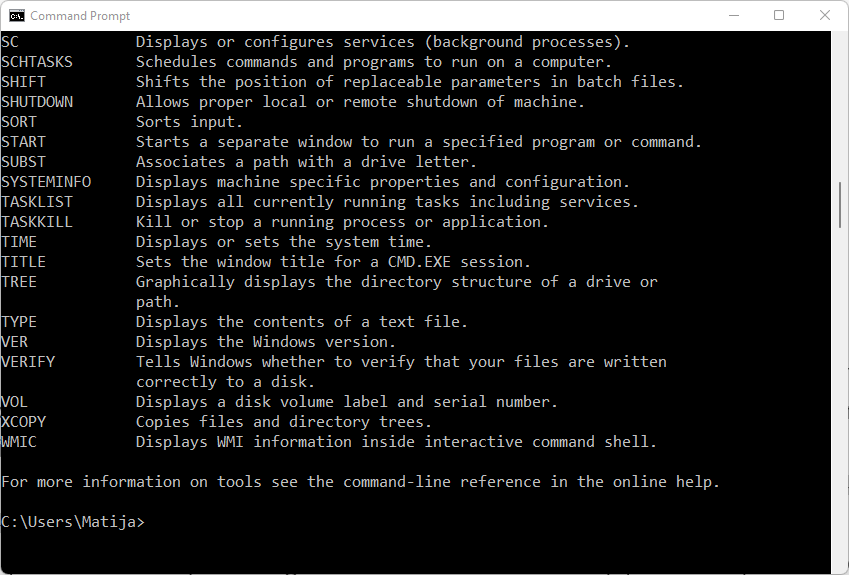Click the word CMD.EXE in TITLE description

pyautogui.click(x=419, y=262)
